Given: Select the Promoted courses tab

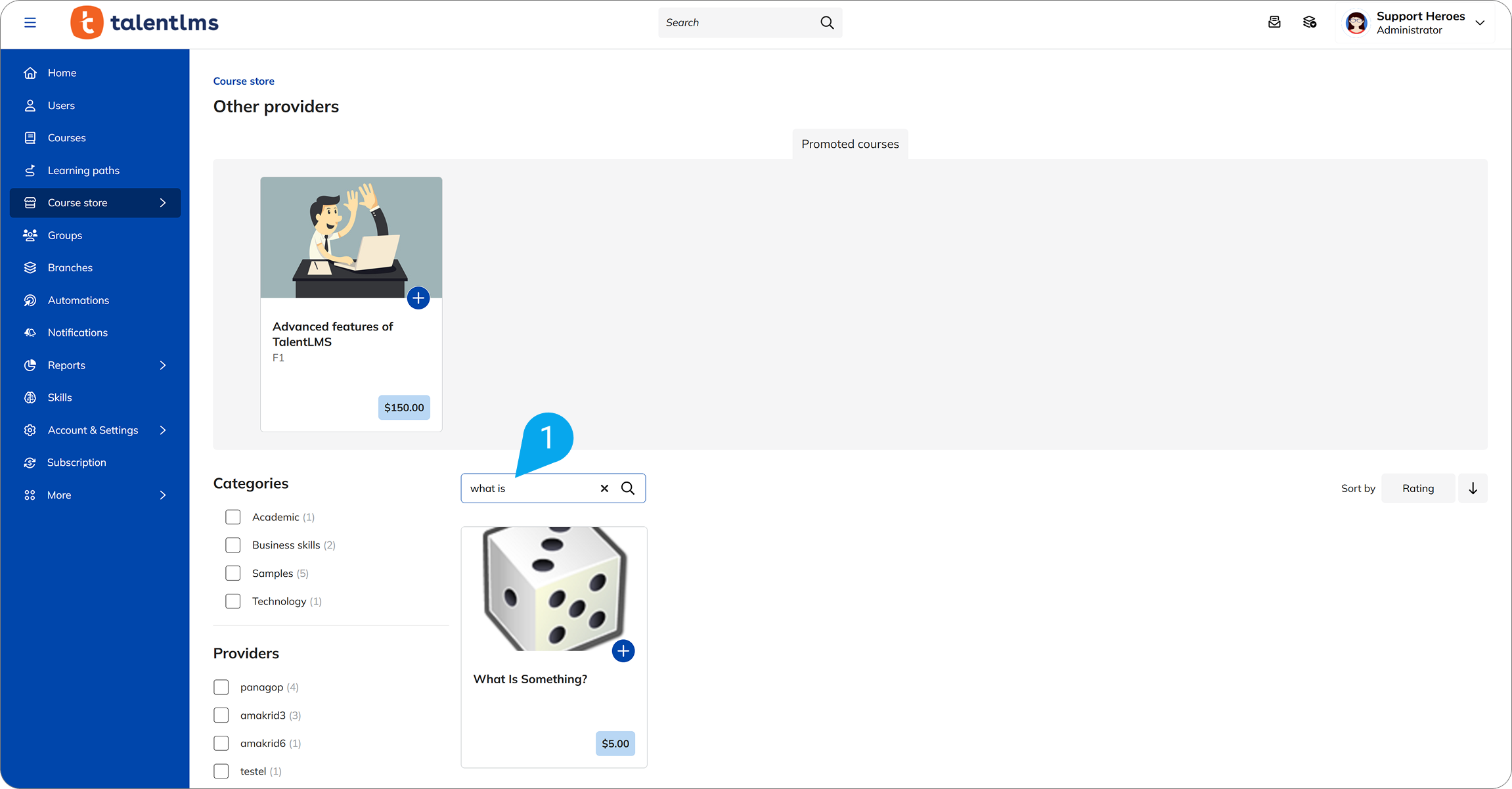Looking at the screenshot, I should 850,144.
